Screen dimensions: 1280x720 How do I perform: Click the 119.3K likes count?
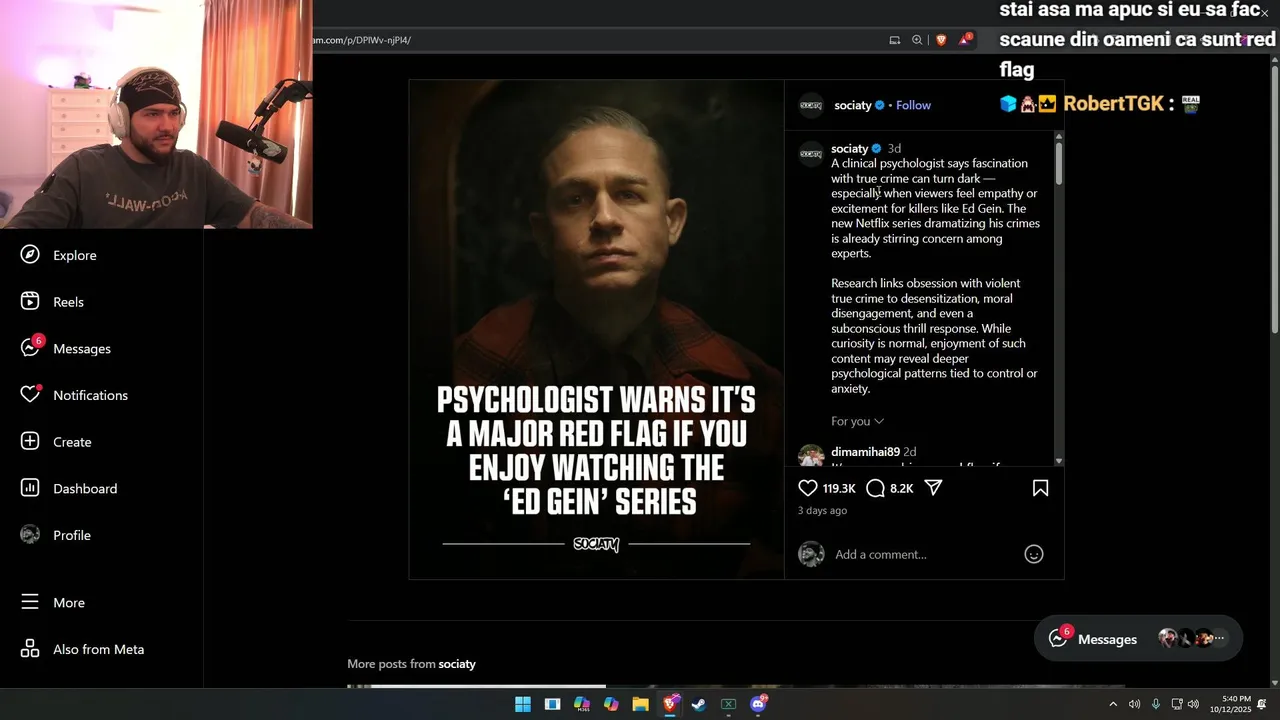pos(839,489)
